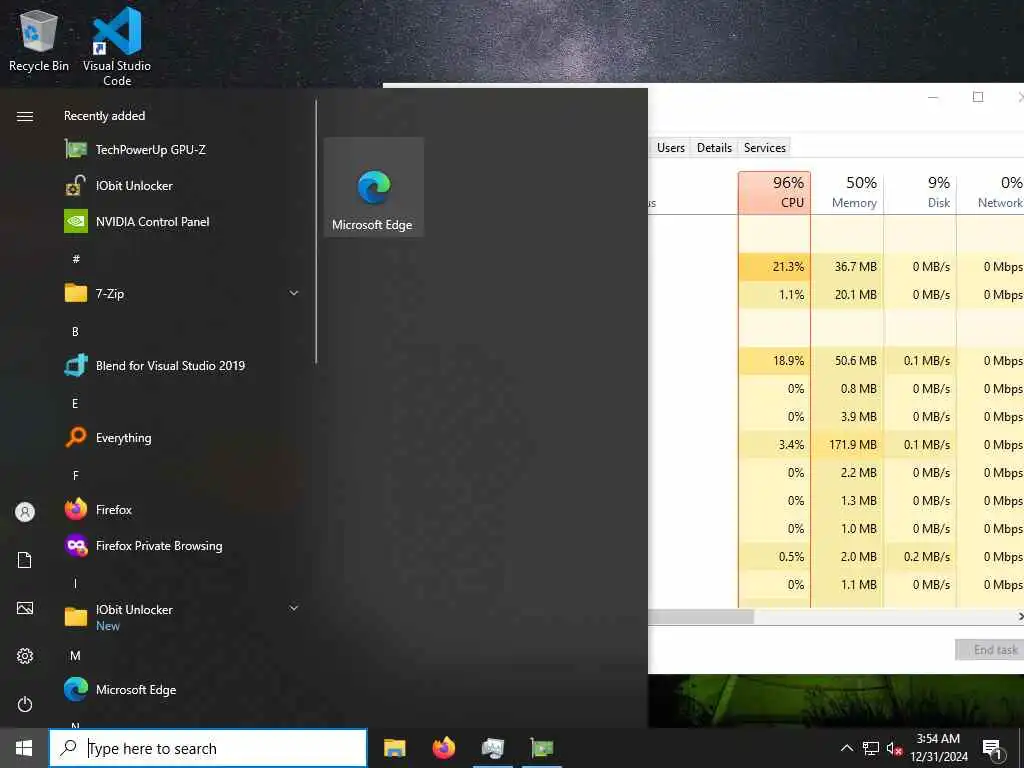Switch to Users tab in Task Manager

[671, 148]
